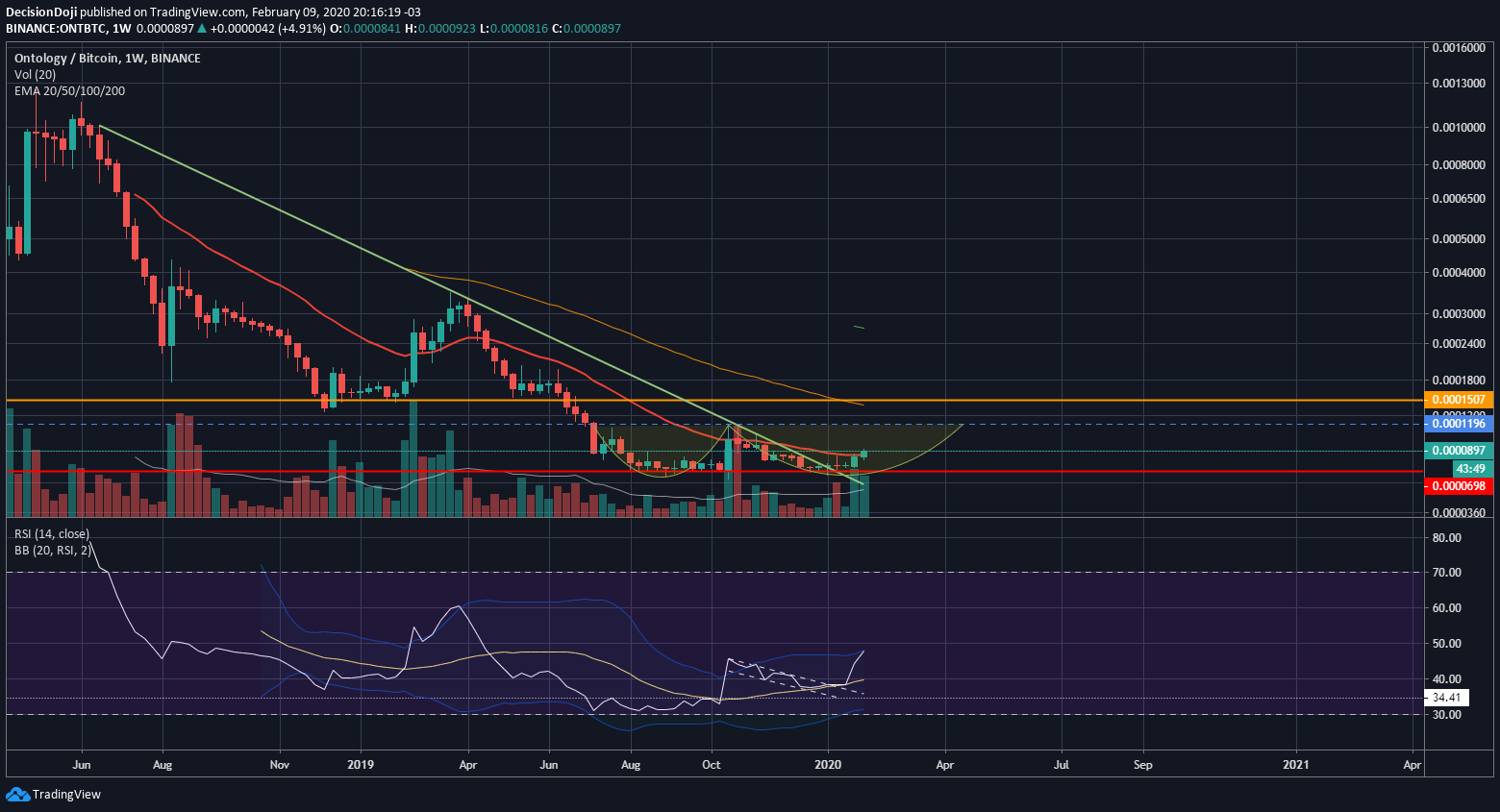This screenshot has height=812, width=1500.
Task: Click the L:0.0000816 low value in header
Action: click(x=513, y=29)
